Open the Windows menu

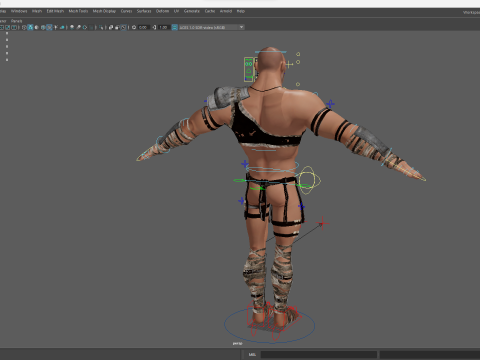19,11
